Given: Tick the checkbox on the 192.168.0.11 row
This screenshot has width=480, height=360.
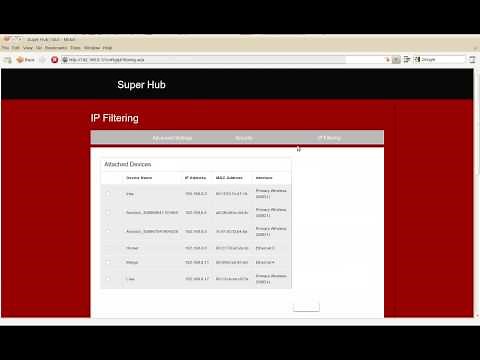Looking at the screenshot, I should [x=108, y=262].
